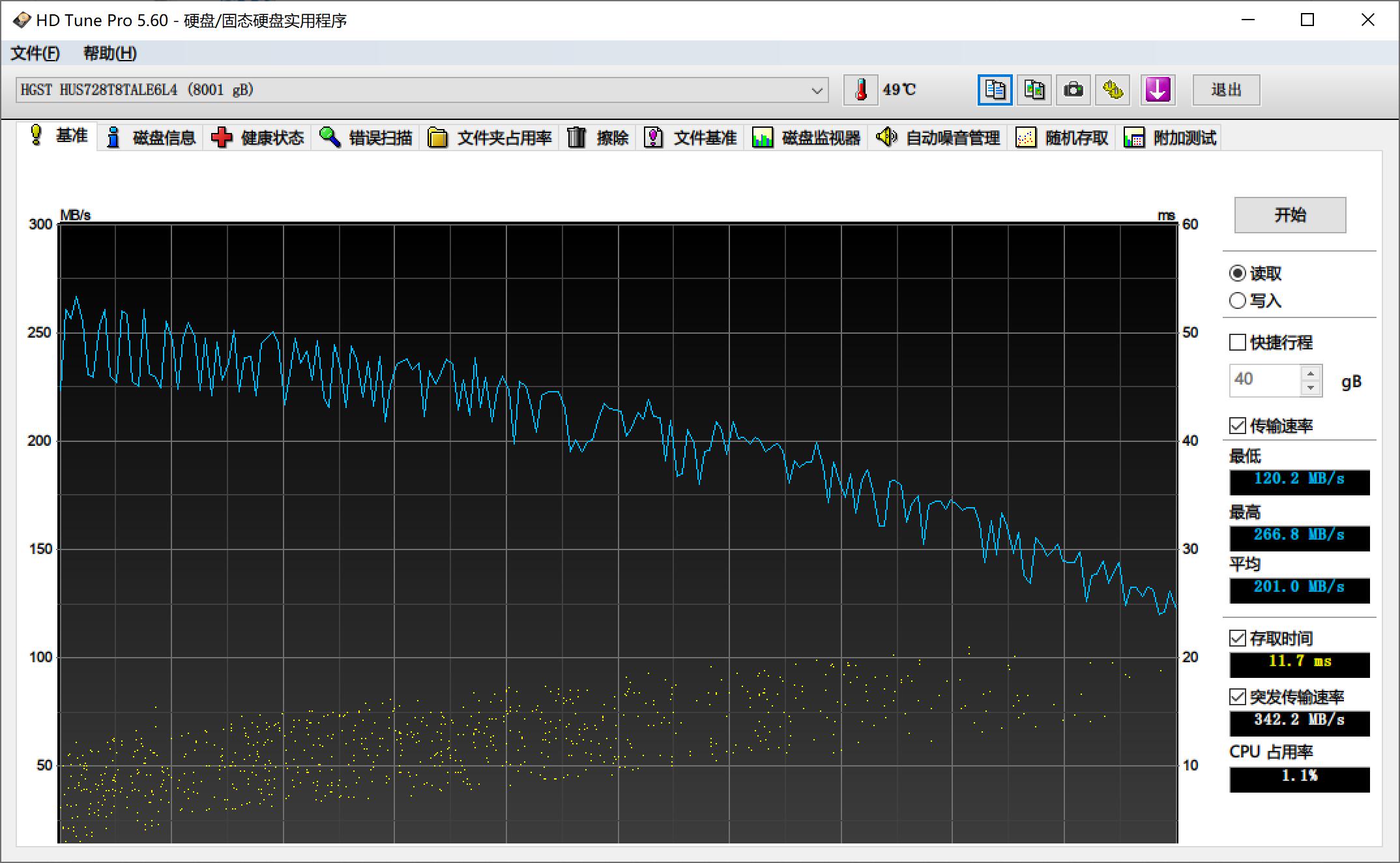Click the 退出 button
Screen dimensions: 1400x863
click(x=1226, y=90)
